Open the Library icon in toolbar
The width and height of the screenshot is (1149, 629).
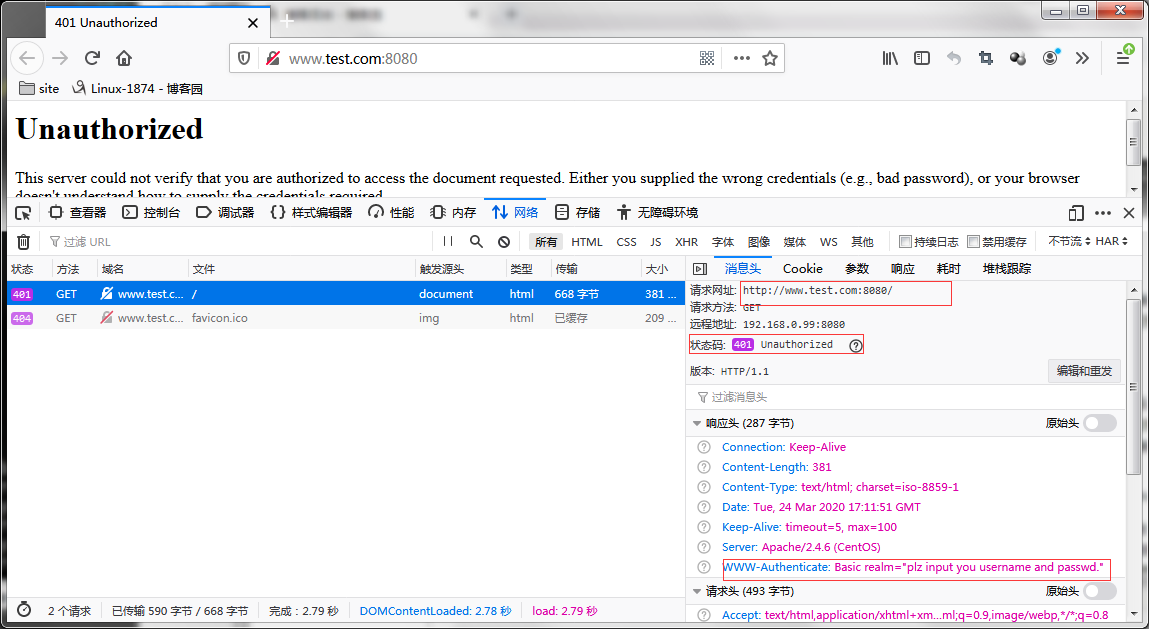click(890, 59)
